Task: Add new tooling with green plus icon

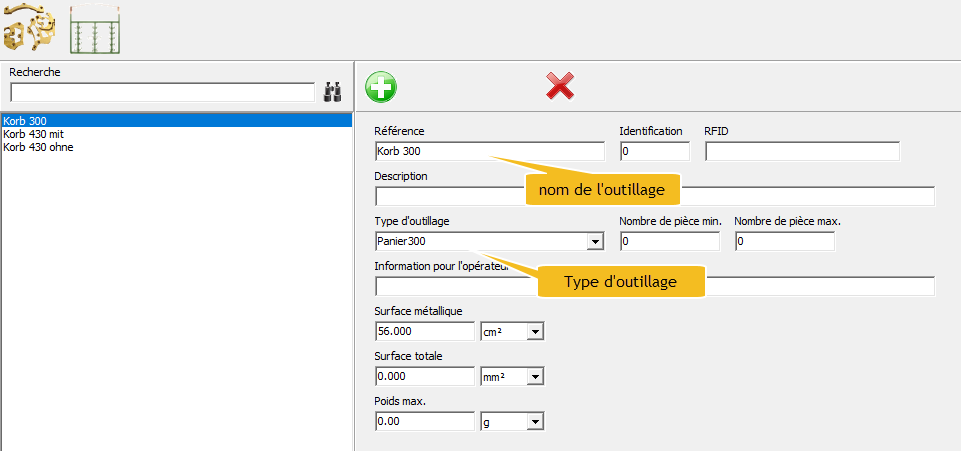Action: 380,87
